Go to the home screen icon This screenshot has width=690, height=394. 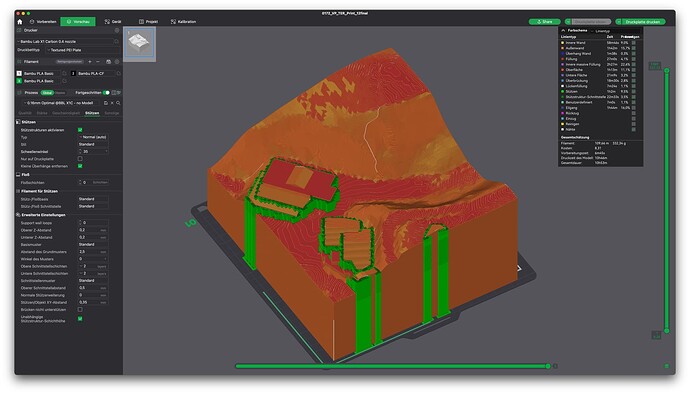click(19, 22)
